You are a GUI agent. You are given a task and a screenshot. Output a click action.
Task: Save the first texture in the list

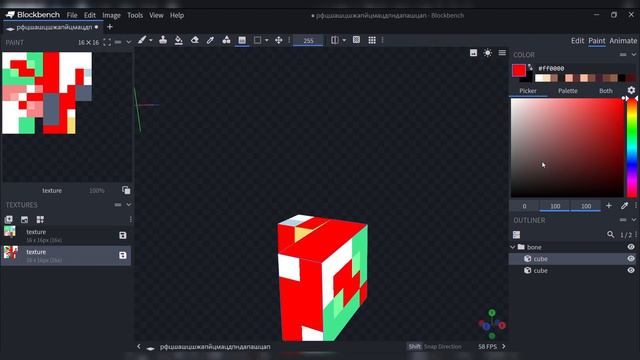pyautogui.click(x=122, y=235)
